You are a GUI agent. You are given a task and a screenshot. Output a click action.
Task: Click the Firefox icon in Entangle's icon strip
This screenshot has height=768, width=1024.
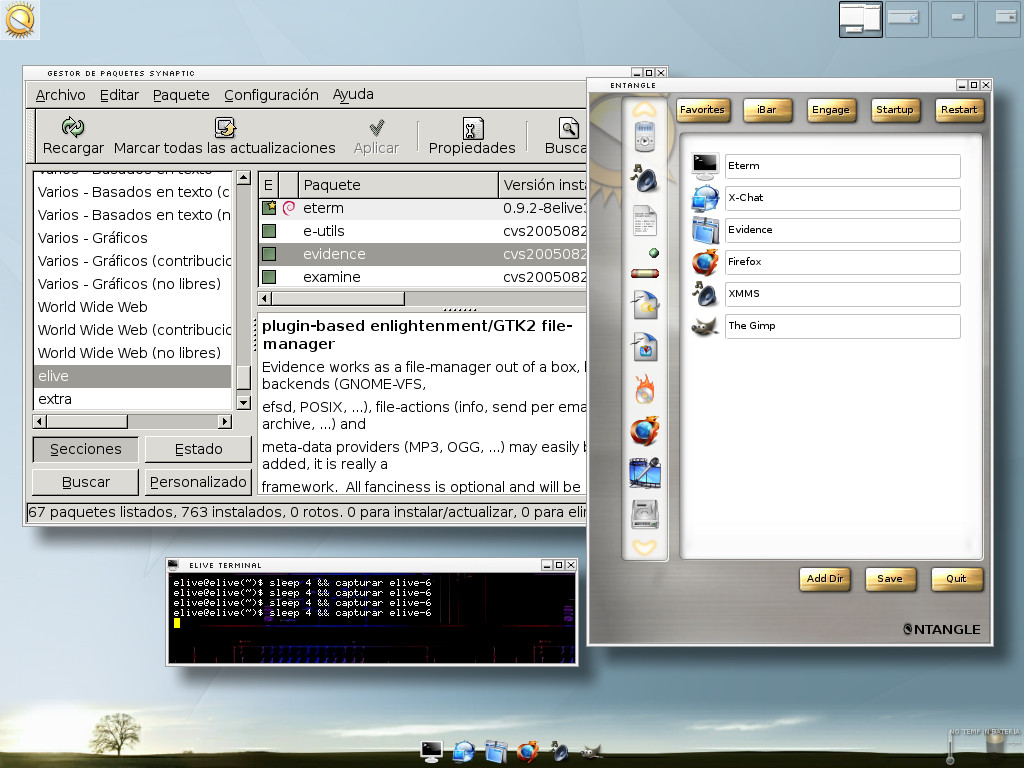click(645, 431)
